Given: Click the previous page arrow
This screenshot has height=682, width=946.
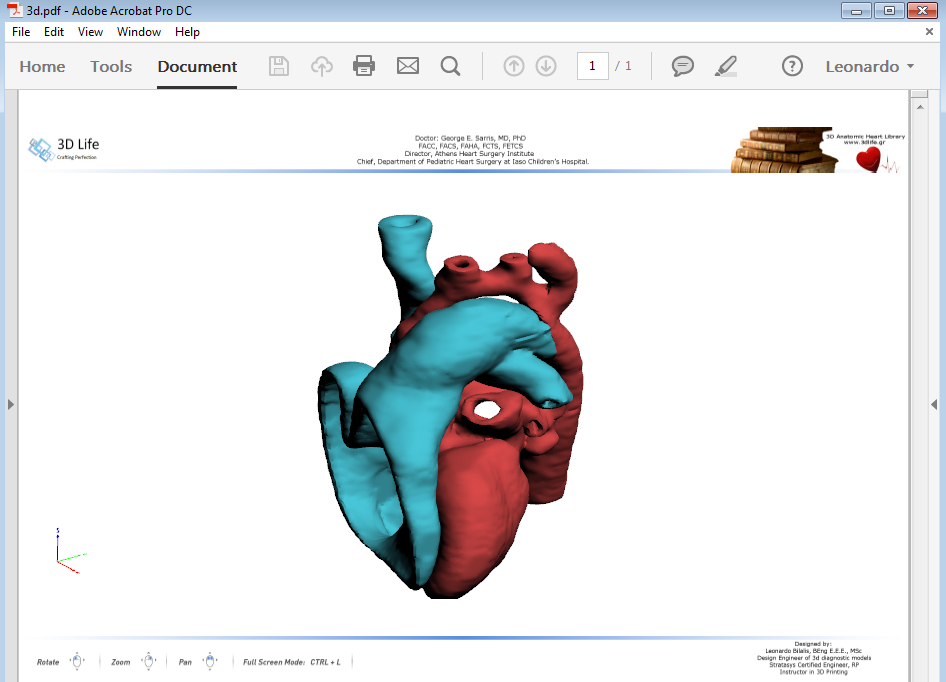Looking at the screenshot, I should coord(513,65).
